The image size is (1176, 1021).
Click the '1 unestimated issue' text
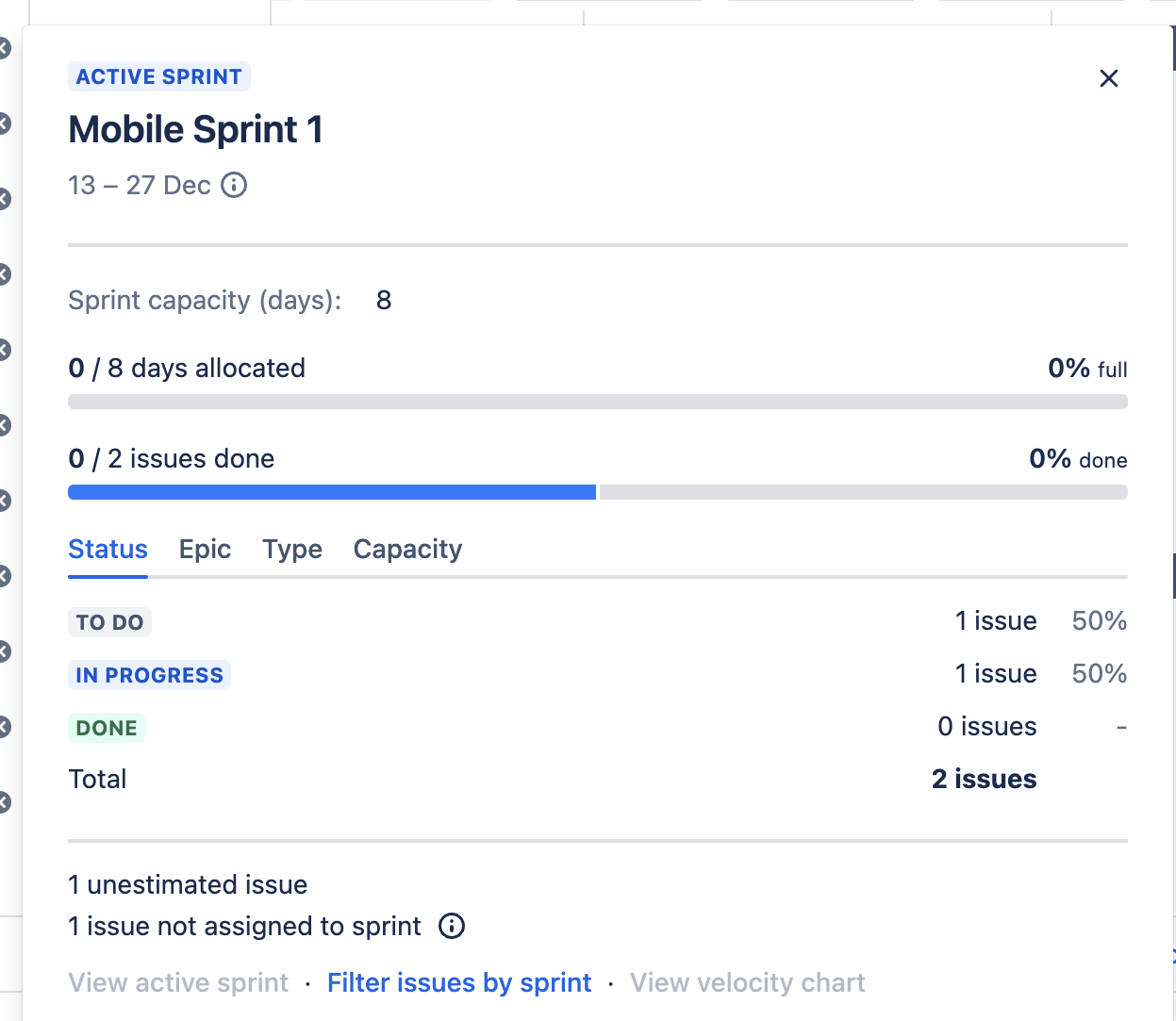tap(188, 884)
